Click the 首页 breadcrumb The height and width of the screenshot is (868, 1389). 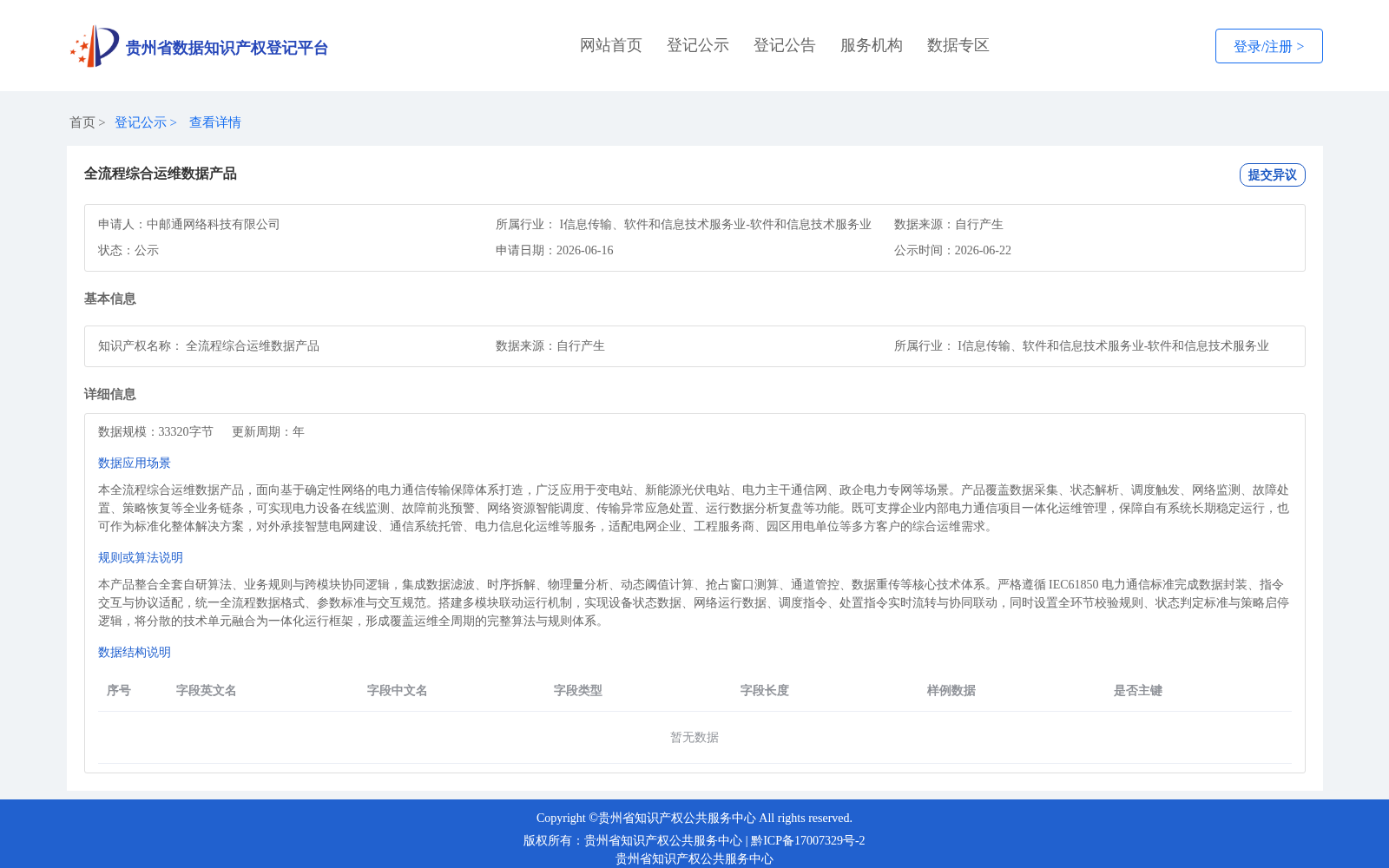point(82,122)
